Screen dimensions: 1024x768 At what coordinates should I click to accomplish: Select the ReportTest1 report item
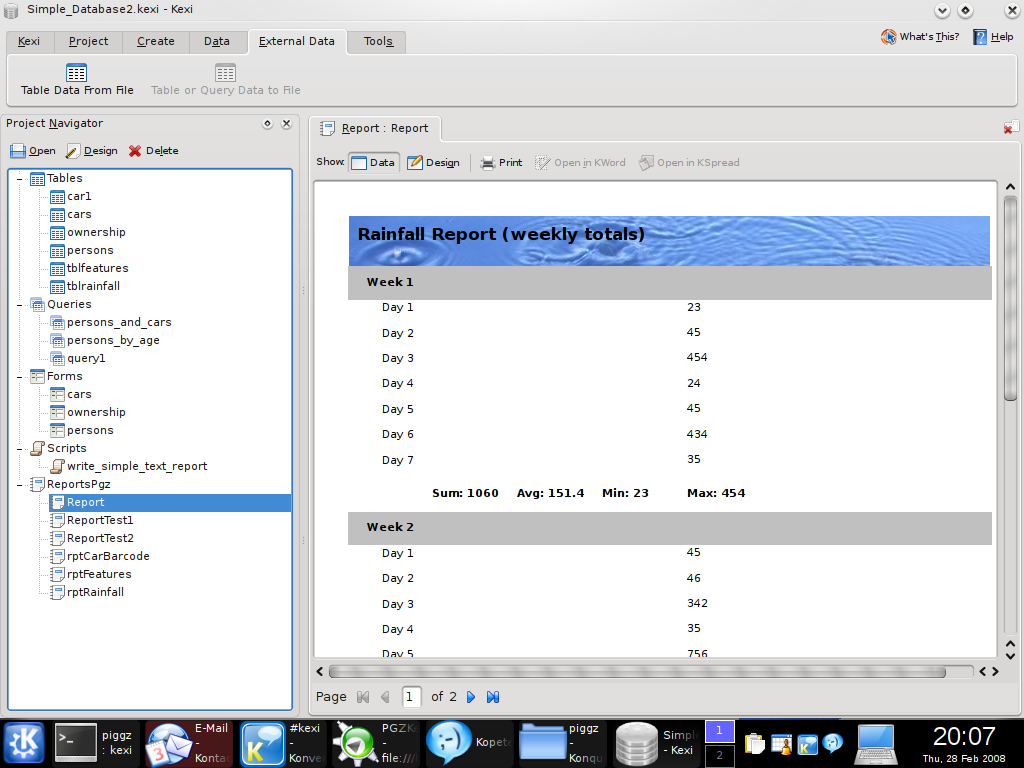tap(99, 520)
